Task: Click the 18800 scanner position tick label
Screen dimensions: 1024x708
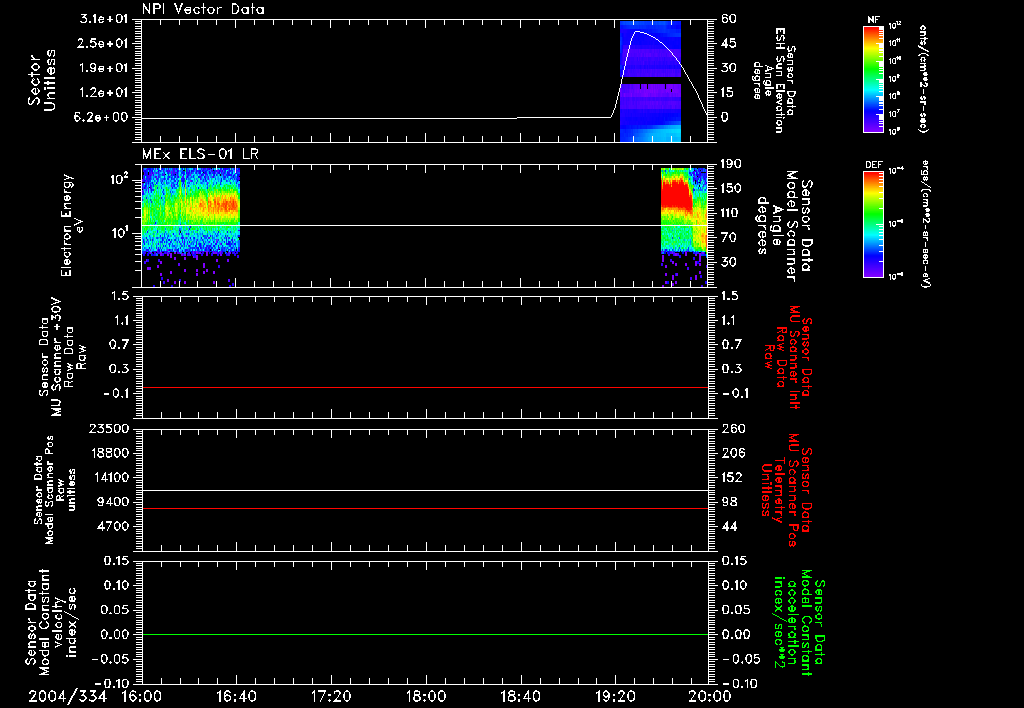Action: pos(108,453)
